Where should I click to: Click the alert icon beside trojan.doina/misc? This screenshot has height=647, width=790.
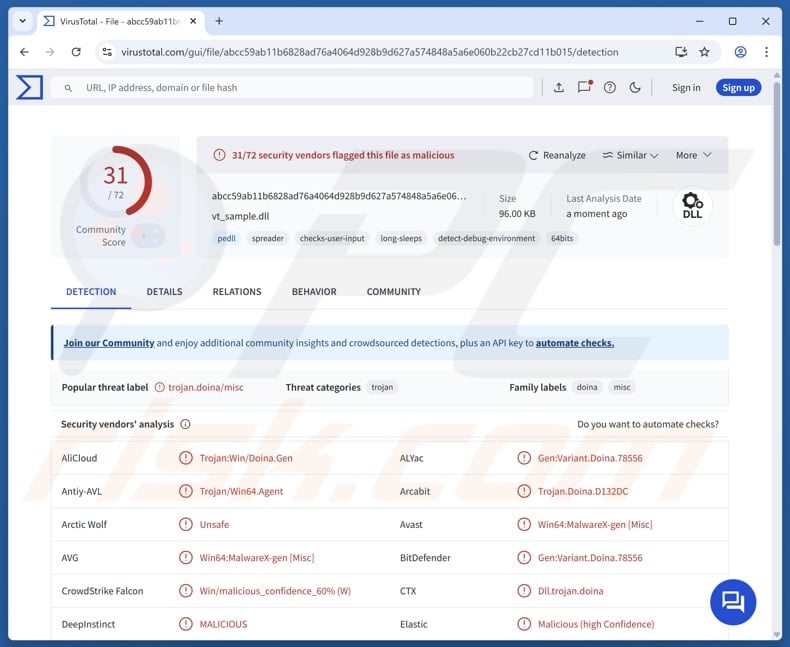pyautogui.click(x=159, y=387)
